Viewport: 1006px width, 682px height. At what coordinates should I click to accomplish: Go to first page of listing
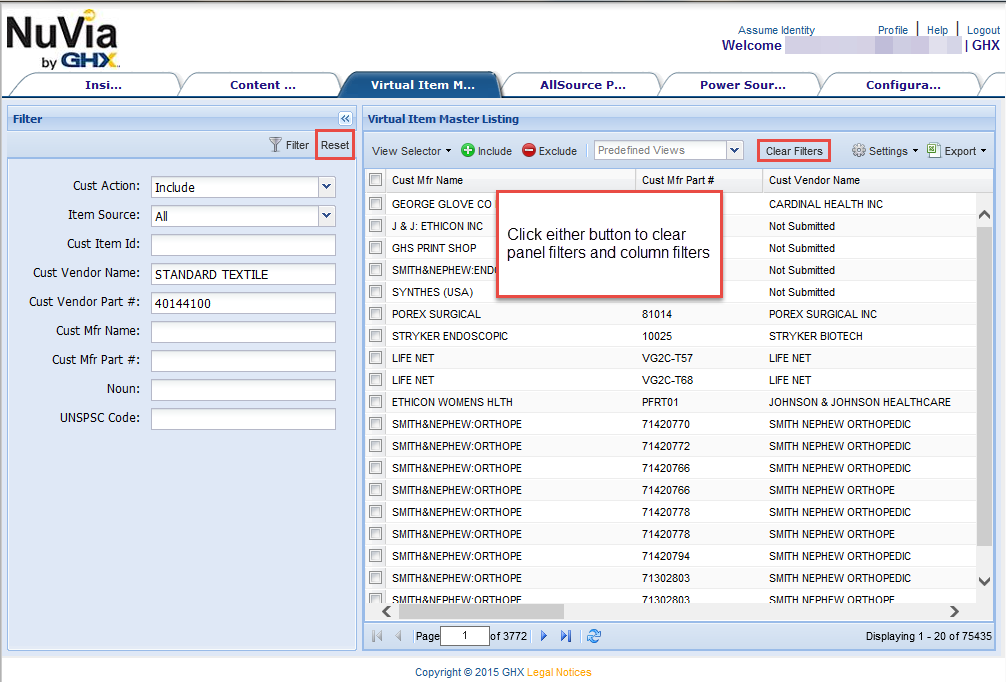[377, 636]
